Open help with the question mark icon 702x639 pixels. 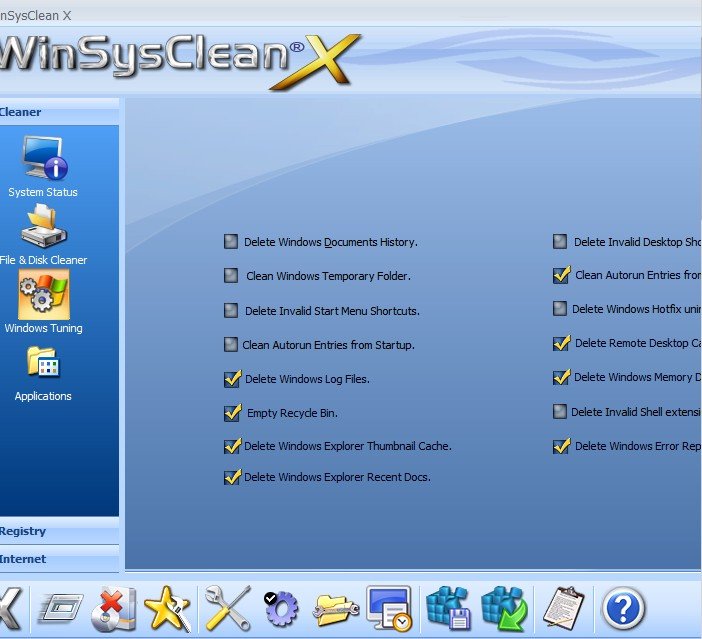[623, 609]
